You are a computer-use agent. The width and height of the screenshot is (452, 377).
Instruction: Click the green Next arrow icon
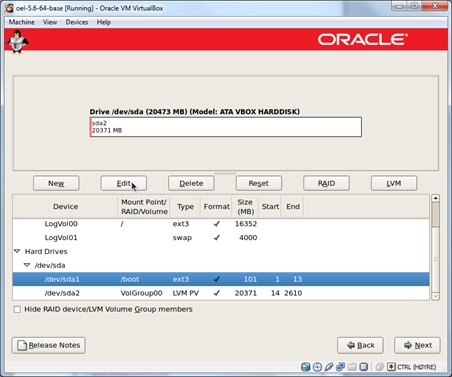click(408, 345)
